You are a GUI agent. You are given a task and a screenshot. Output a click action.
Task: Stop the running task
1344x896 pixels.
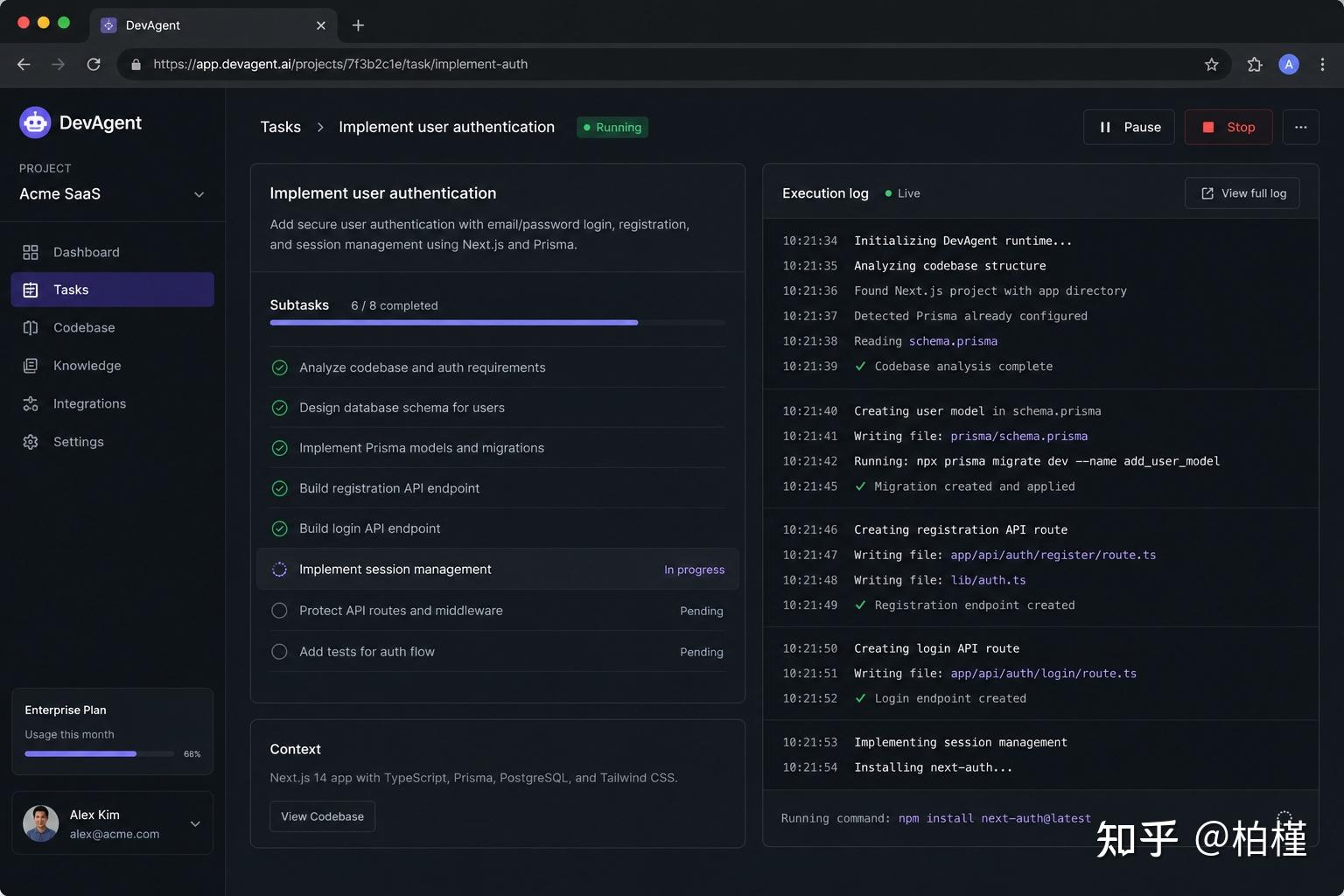1229,127
